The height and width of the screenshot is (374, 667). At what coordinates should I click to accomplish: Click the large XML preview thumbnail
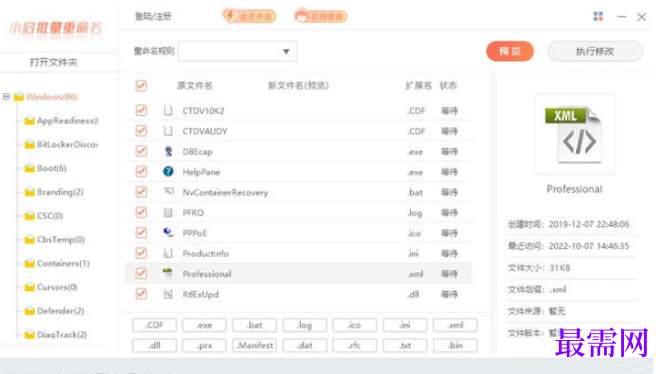coord(574,135)
